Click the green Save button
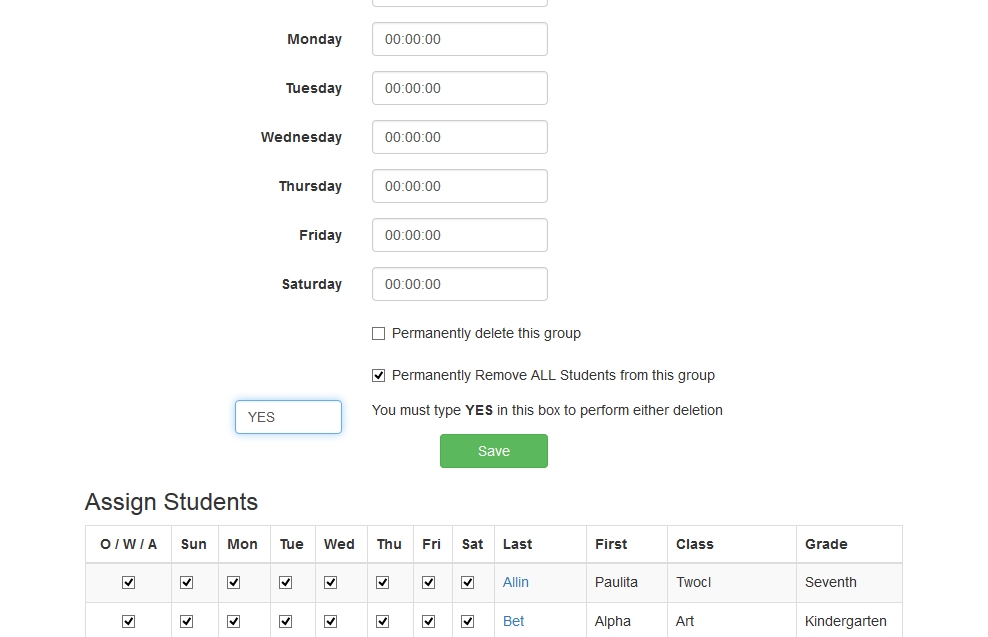Viewport: 988px width, 637px height. [493, 451]
